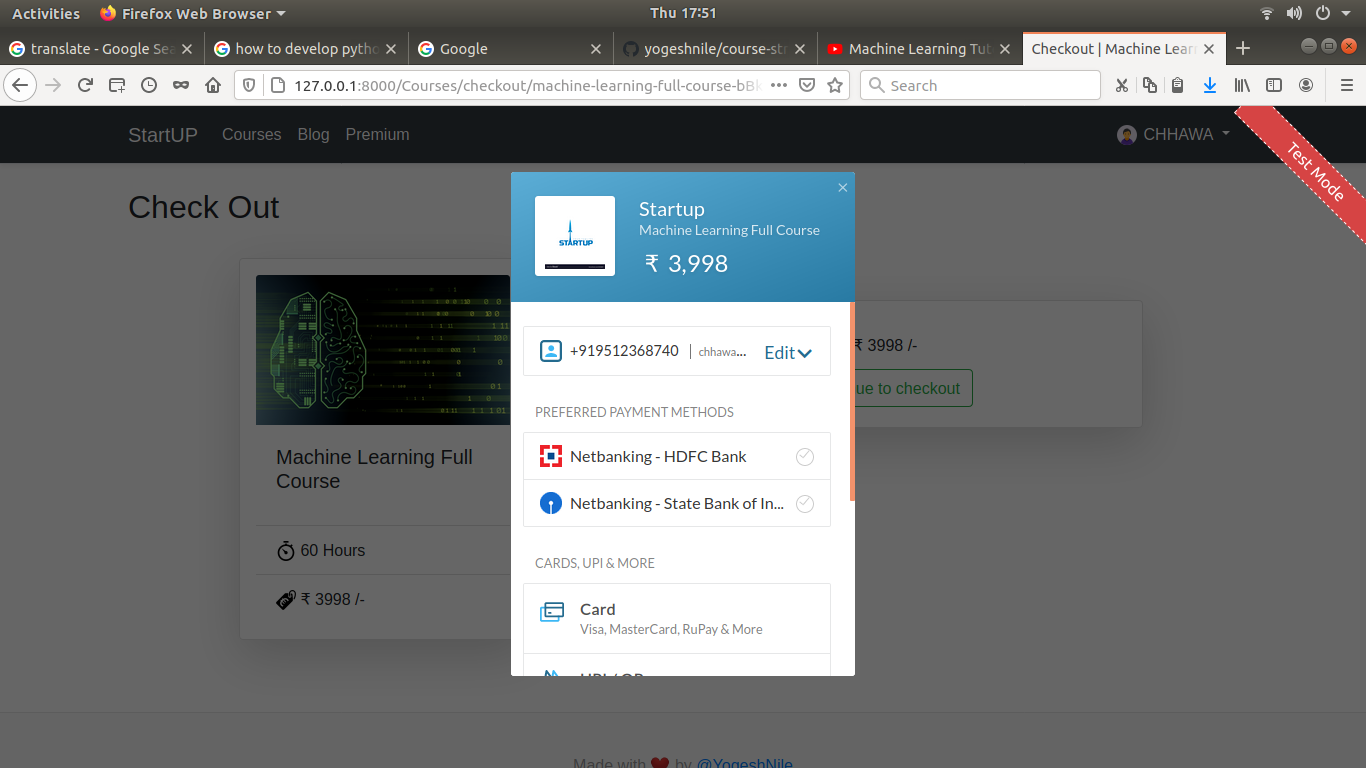Click the 60 Hours duration text

pyautogui.click(x=333, y=550)
